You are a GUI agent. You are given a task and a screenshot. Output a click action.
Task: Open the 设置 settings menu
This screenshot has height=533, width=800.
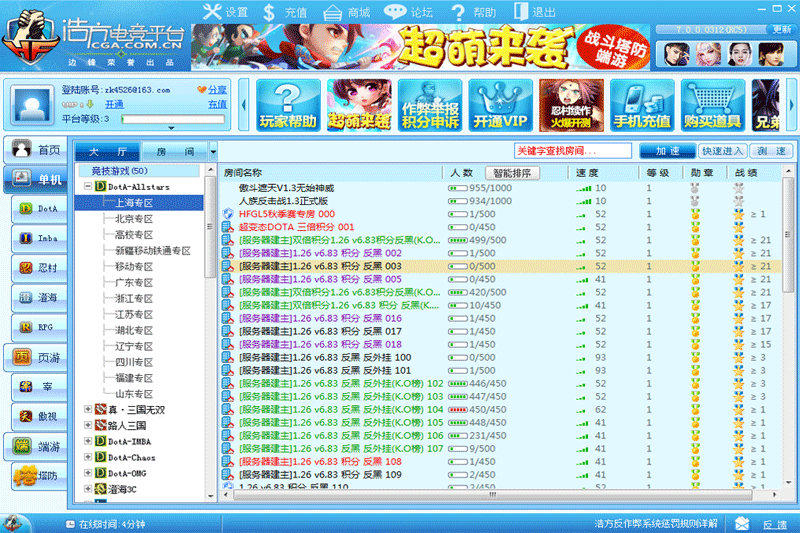[x=225, y=12]
